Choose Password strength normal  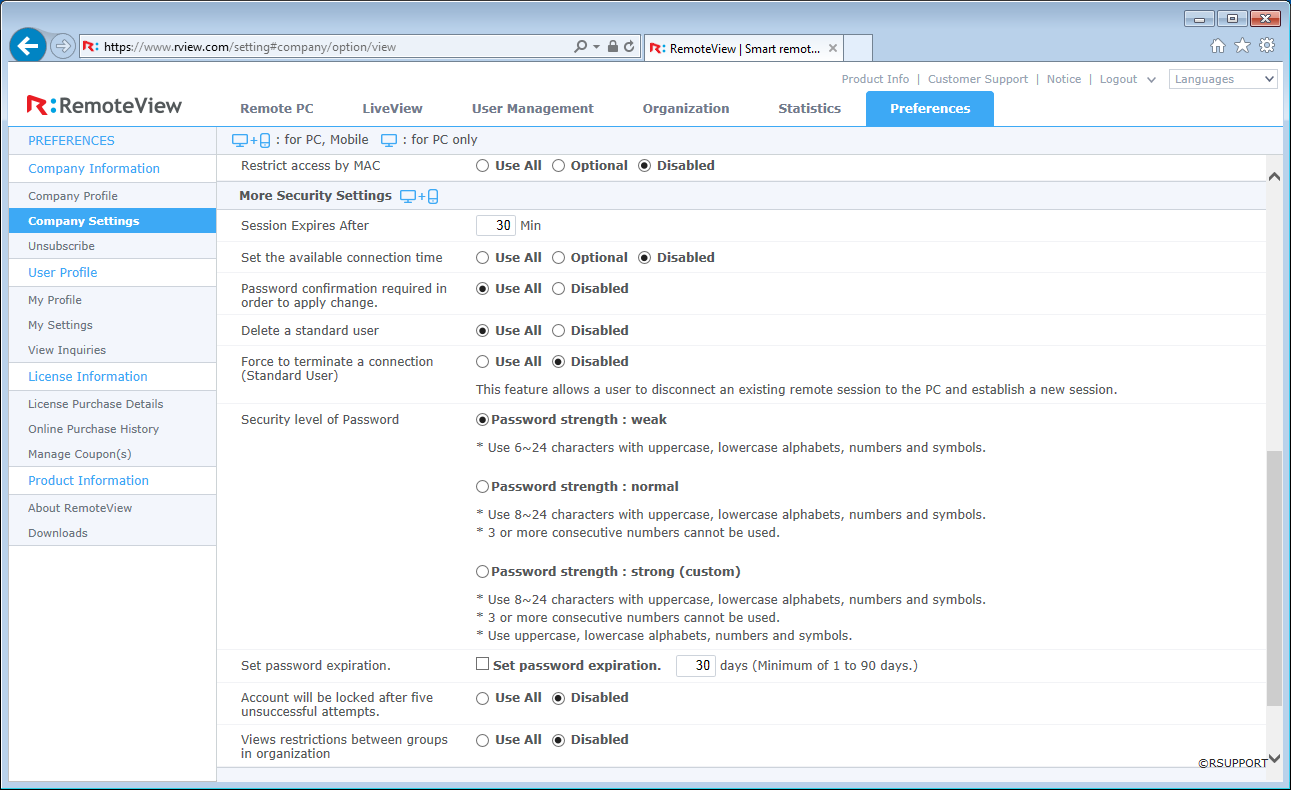[483, 487]
